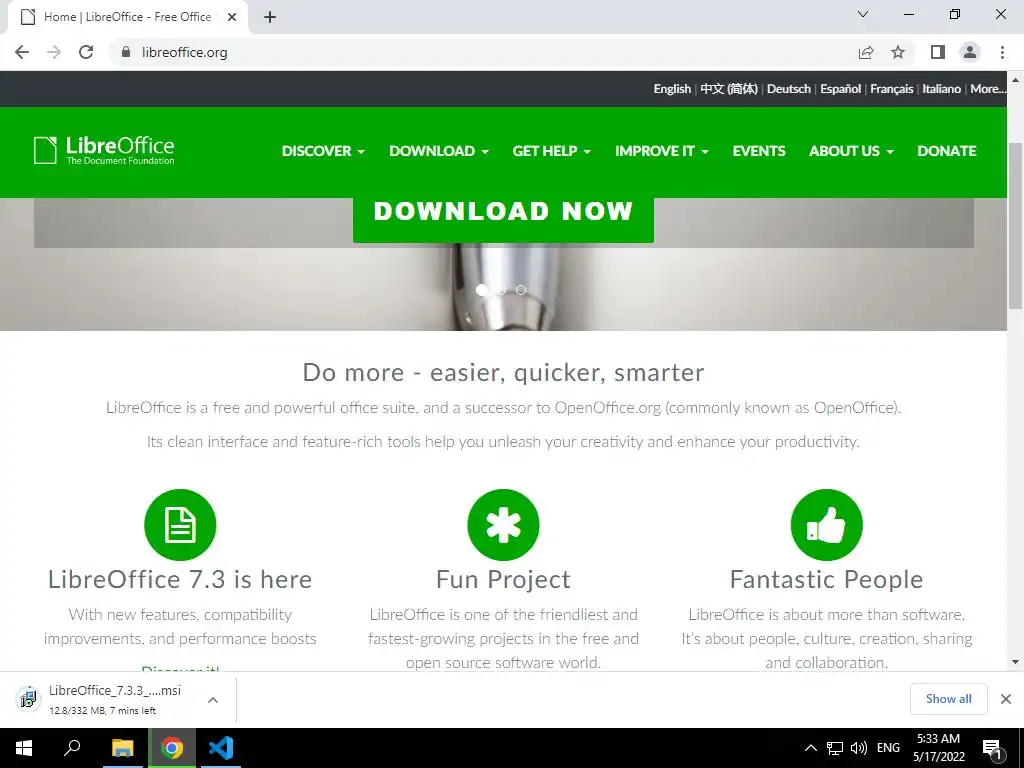Screen dimensions: 1024x768
Task: Switch site language to Français
Action: [891, 89]
